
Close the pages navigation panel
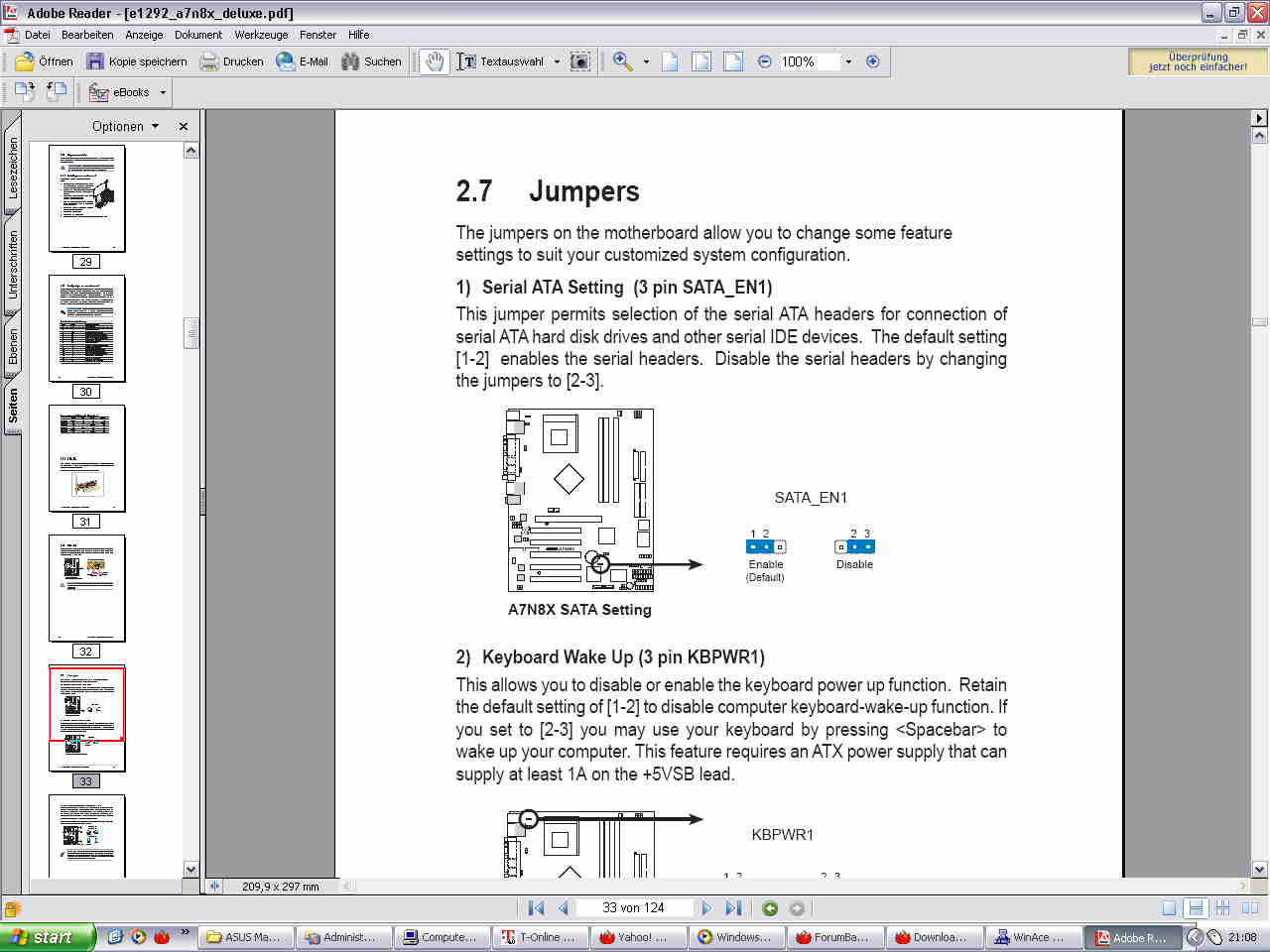pos(184,126)
